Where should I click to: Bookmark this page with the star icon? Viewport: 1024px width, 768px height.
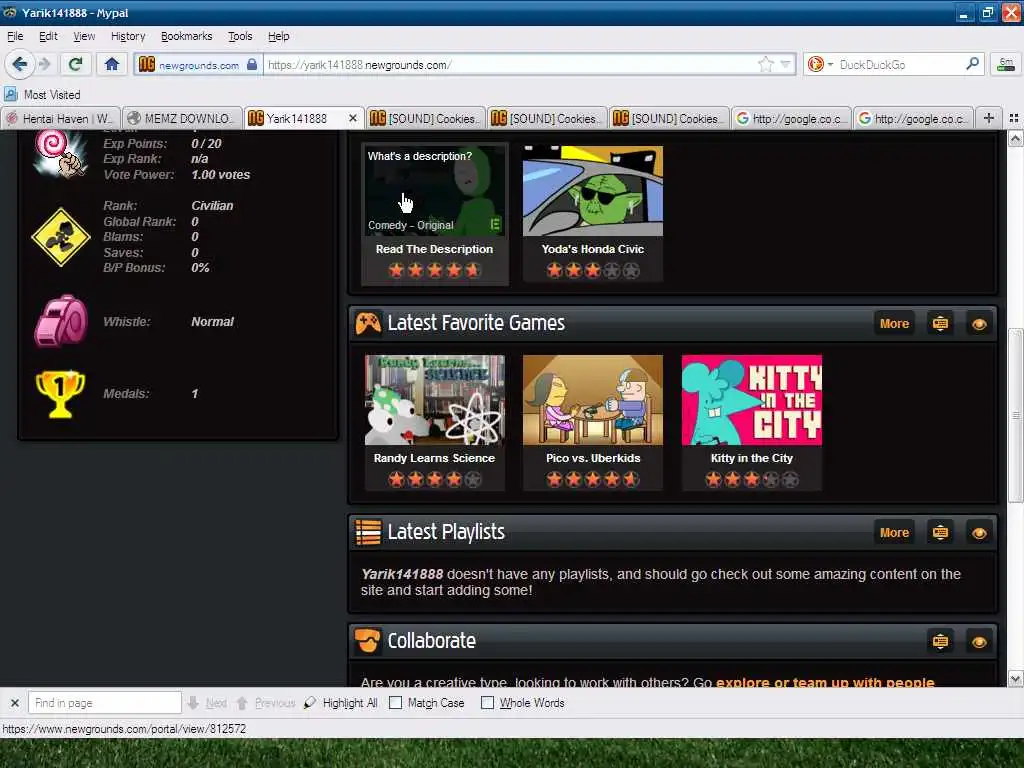(x=765, y=64)
